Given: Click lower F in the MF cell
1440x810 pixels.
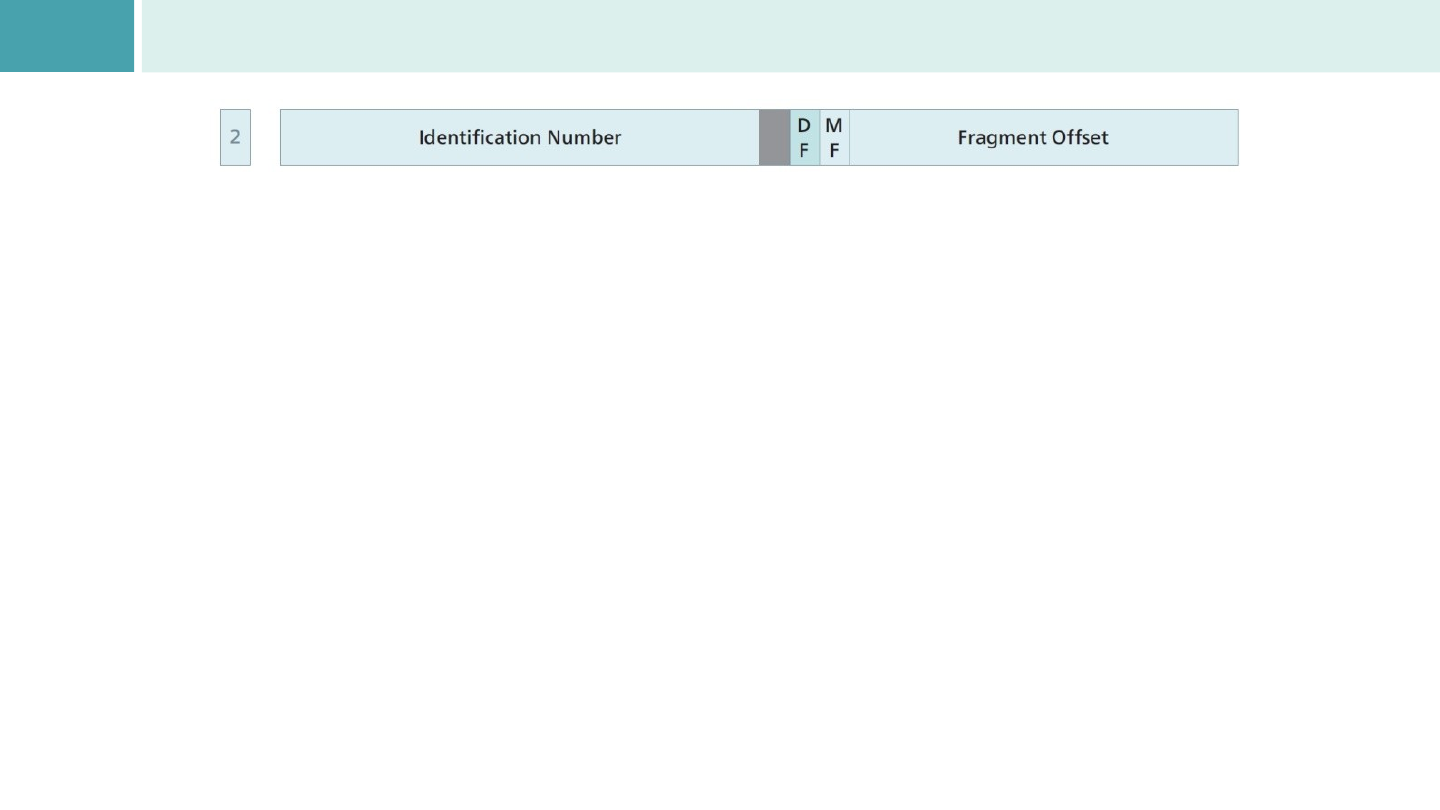Looking at the screenshot, I should 834,152.
